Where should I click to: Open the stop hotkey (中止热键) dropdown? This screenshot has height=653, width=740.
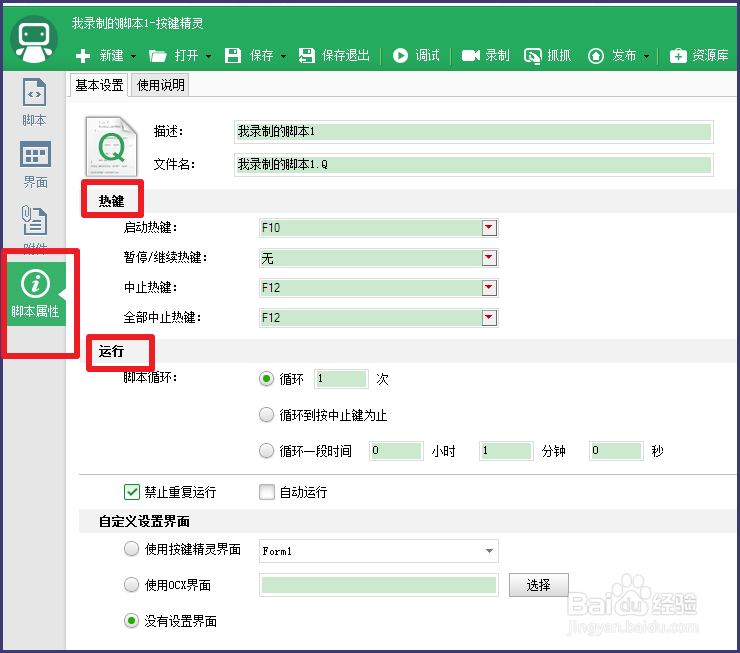(x=489, y=287)
